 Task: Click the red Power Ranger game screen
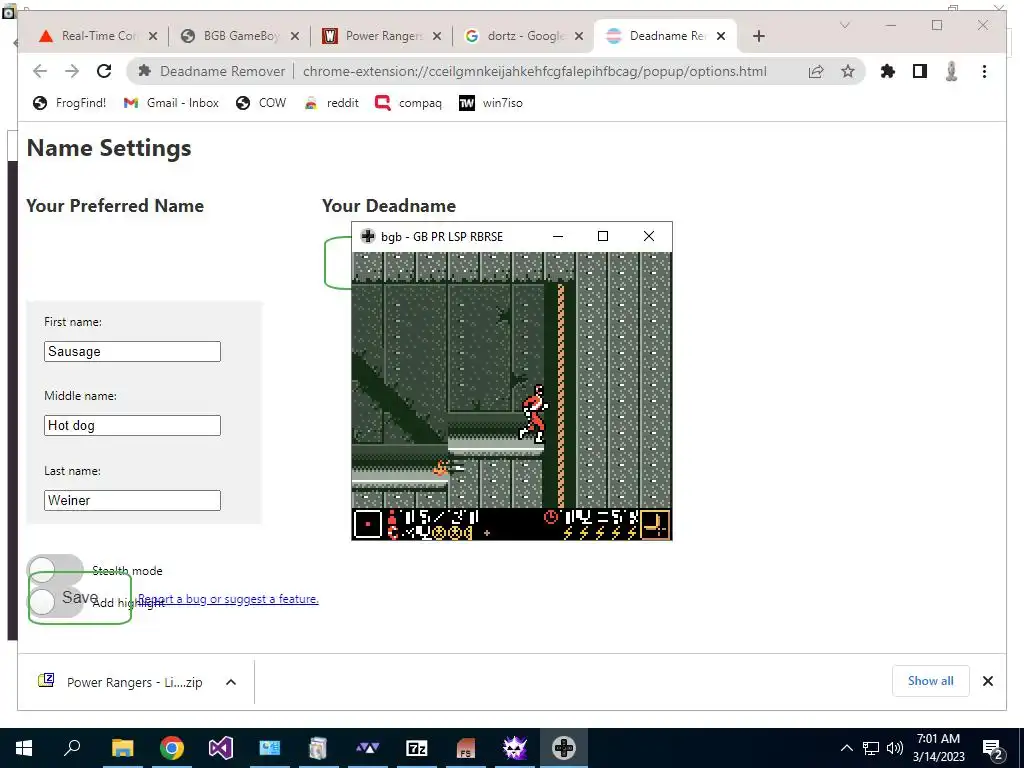point(512,396)
